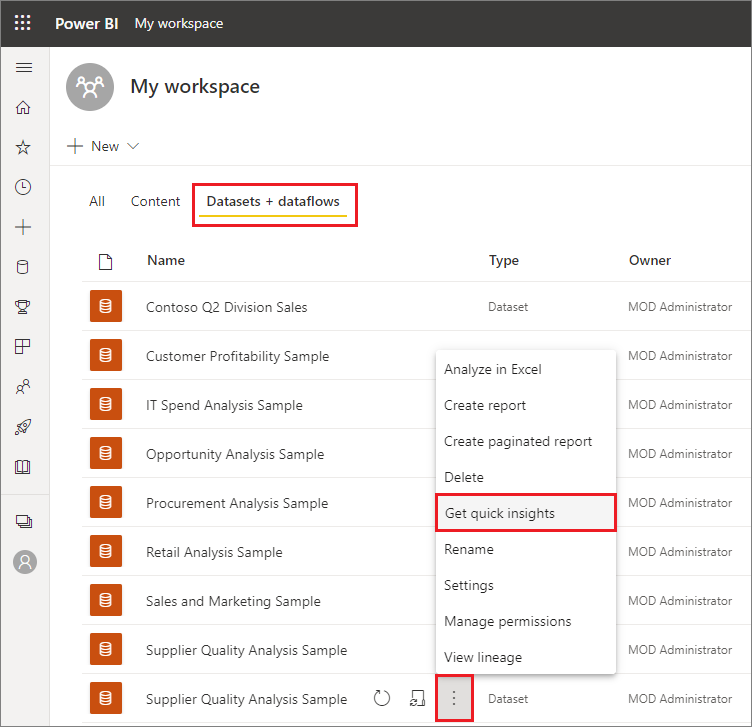The height and width of the screenshot is (727, 752).
Task: Open Apps grid icon in sidebar
Action: click(x=24, y=347)
